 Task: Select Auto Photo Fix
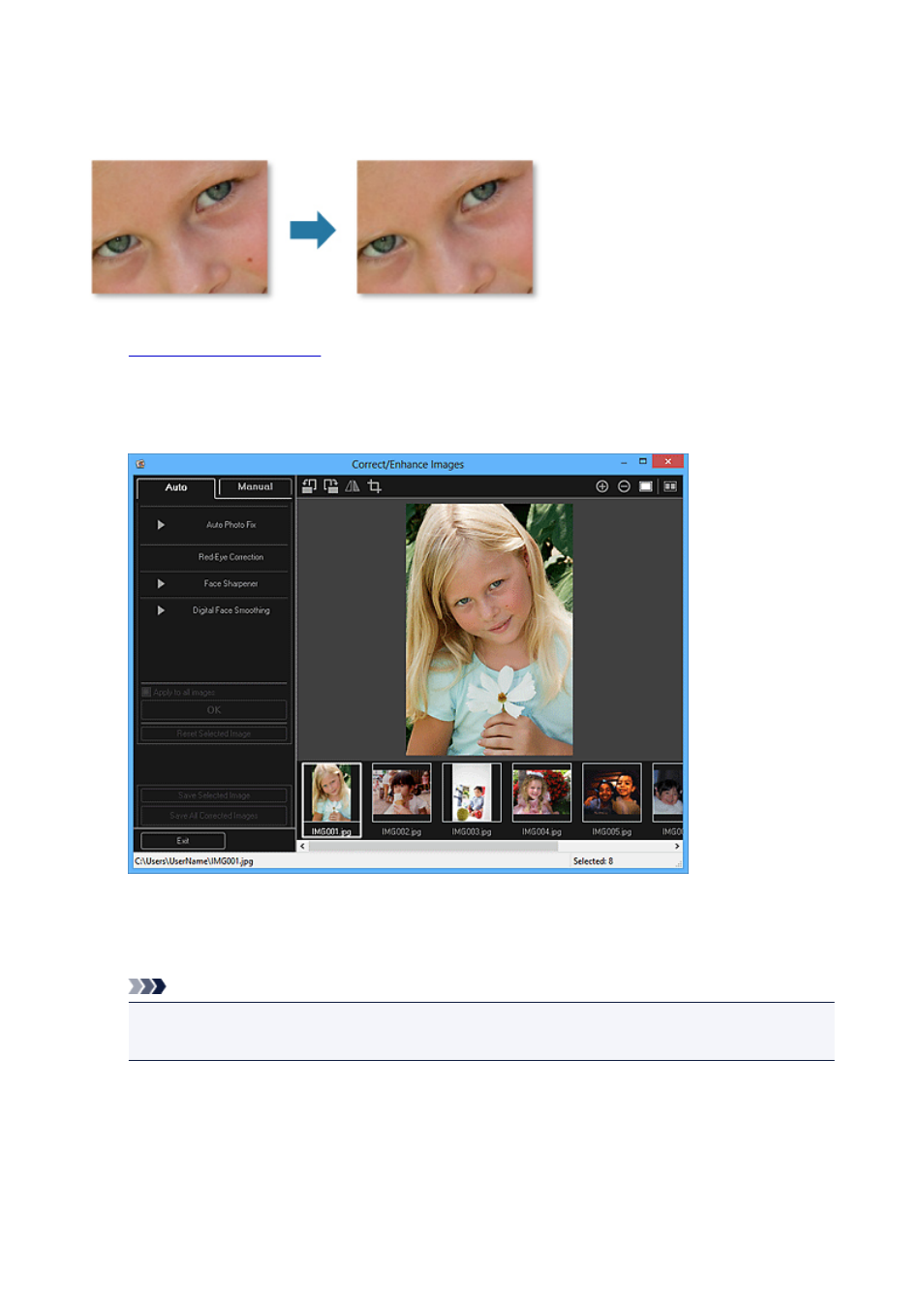(231, 525)
